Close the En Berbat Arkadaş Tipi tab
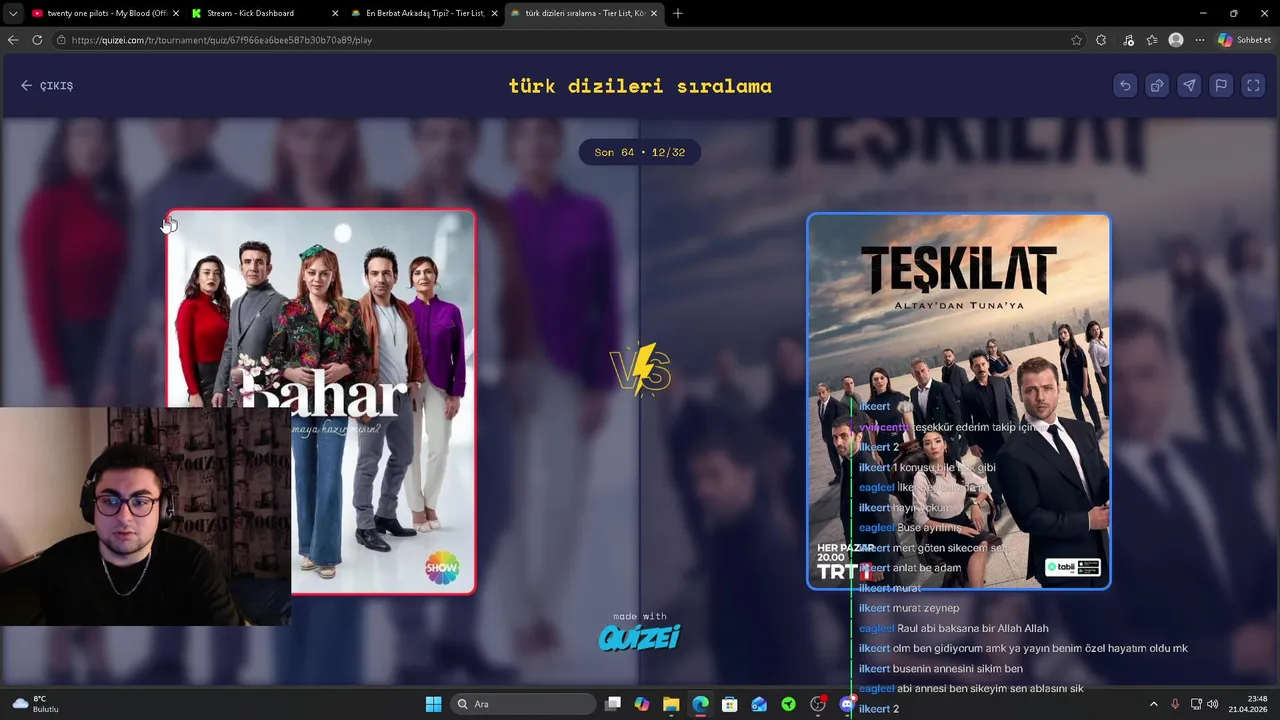Viewport: 1280px width, 720px height. pos(495,13)
